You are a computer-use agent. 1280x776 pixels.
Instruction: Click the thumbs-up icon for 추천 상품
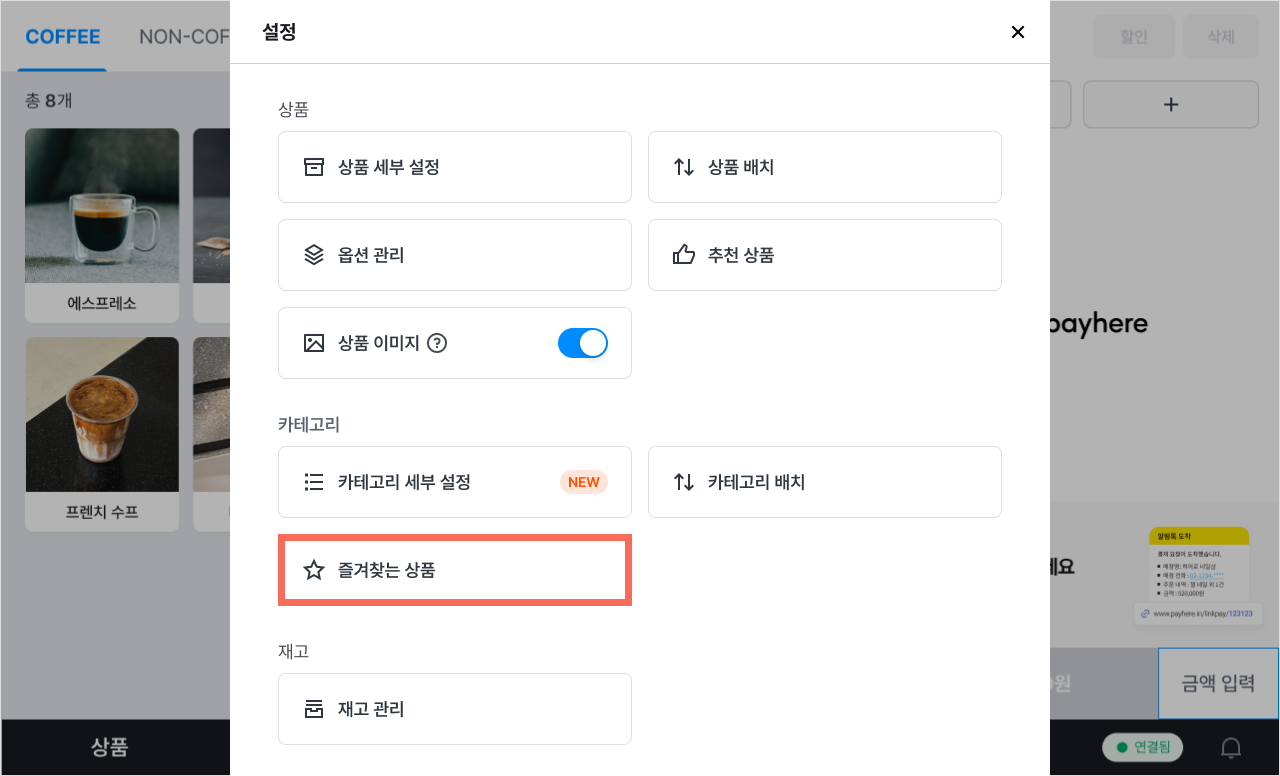(x=684, y=255)
